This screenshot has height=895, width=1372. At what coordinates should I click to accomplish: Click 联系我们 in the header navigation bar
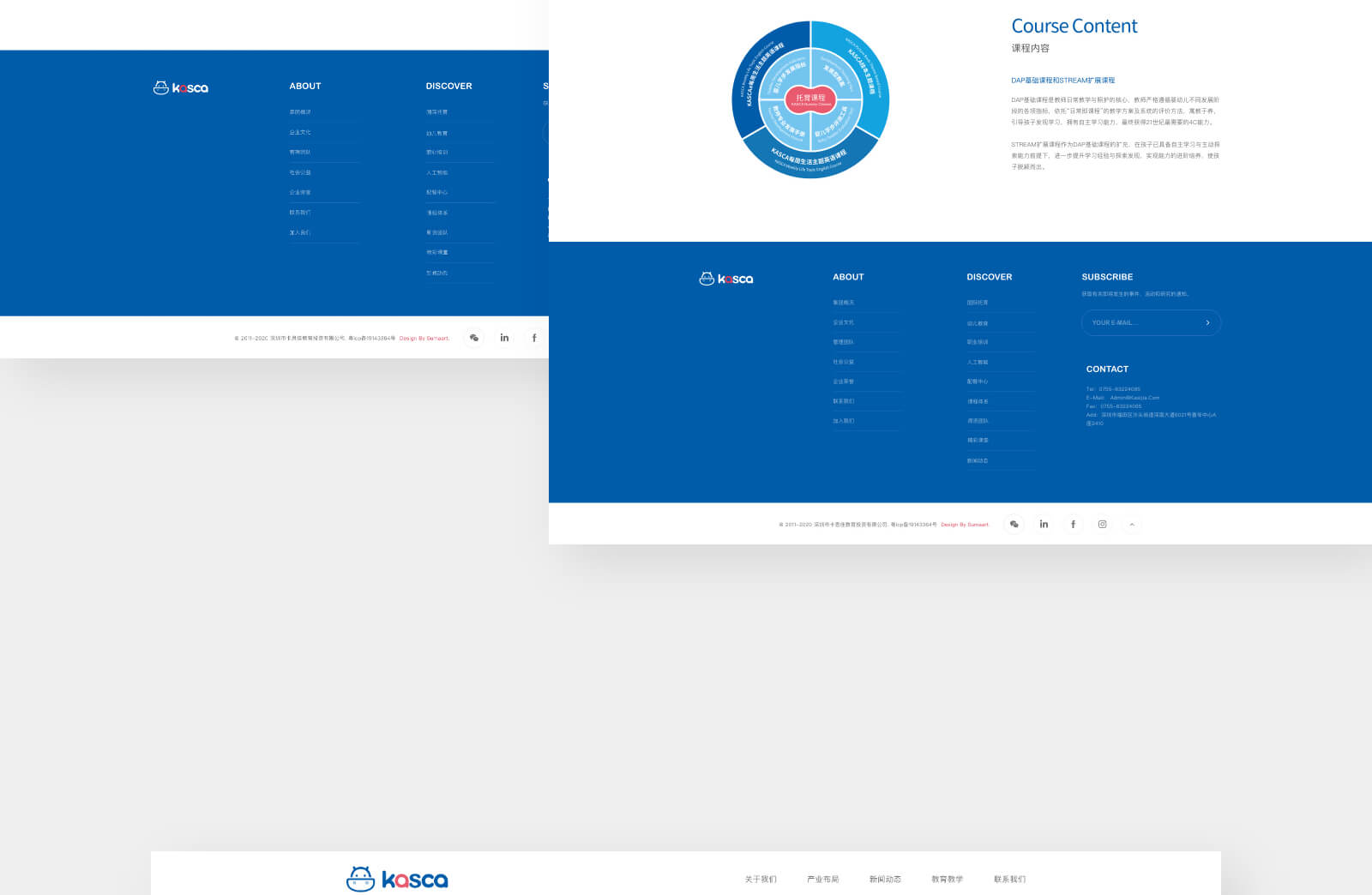(1009, 880)
